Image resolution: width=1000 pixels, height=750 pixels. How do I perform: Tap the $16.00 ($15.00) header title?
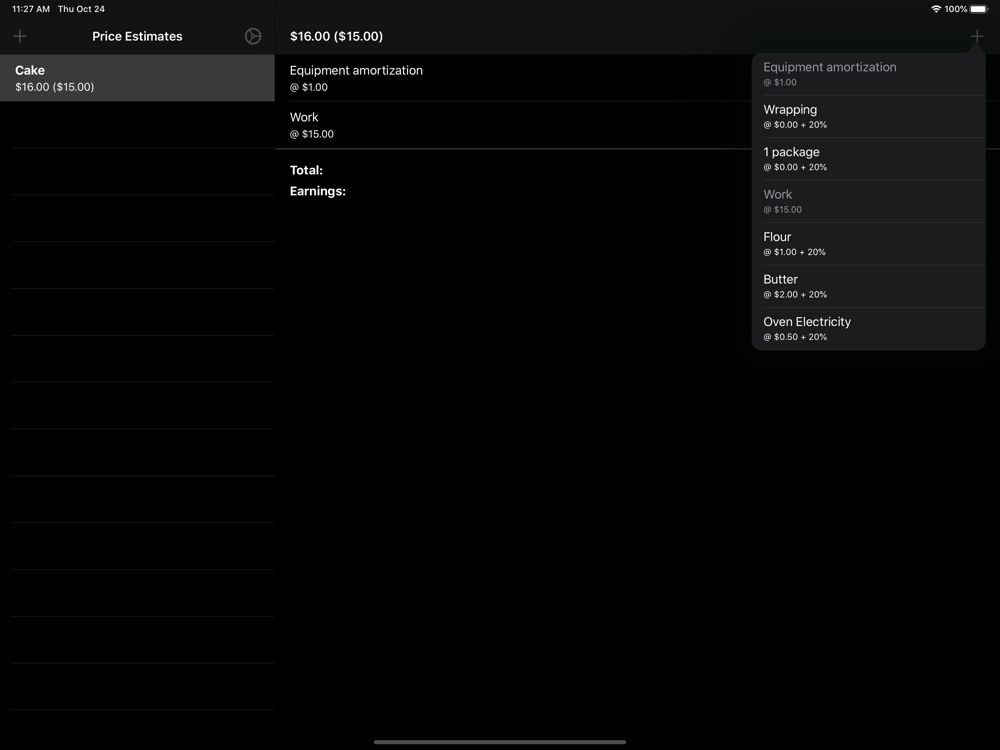[x=336, y=36]
